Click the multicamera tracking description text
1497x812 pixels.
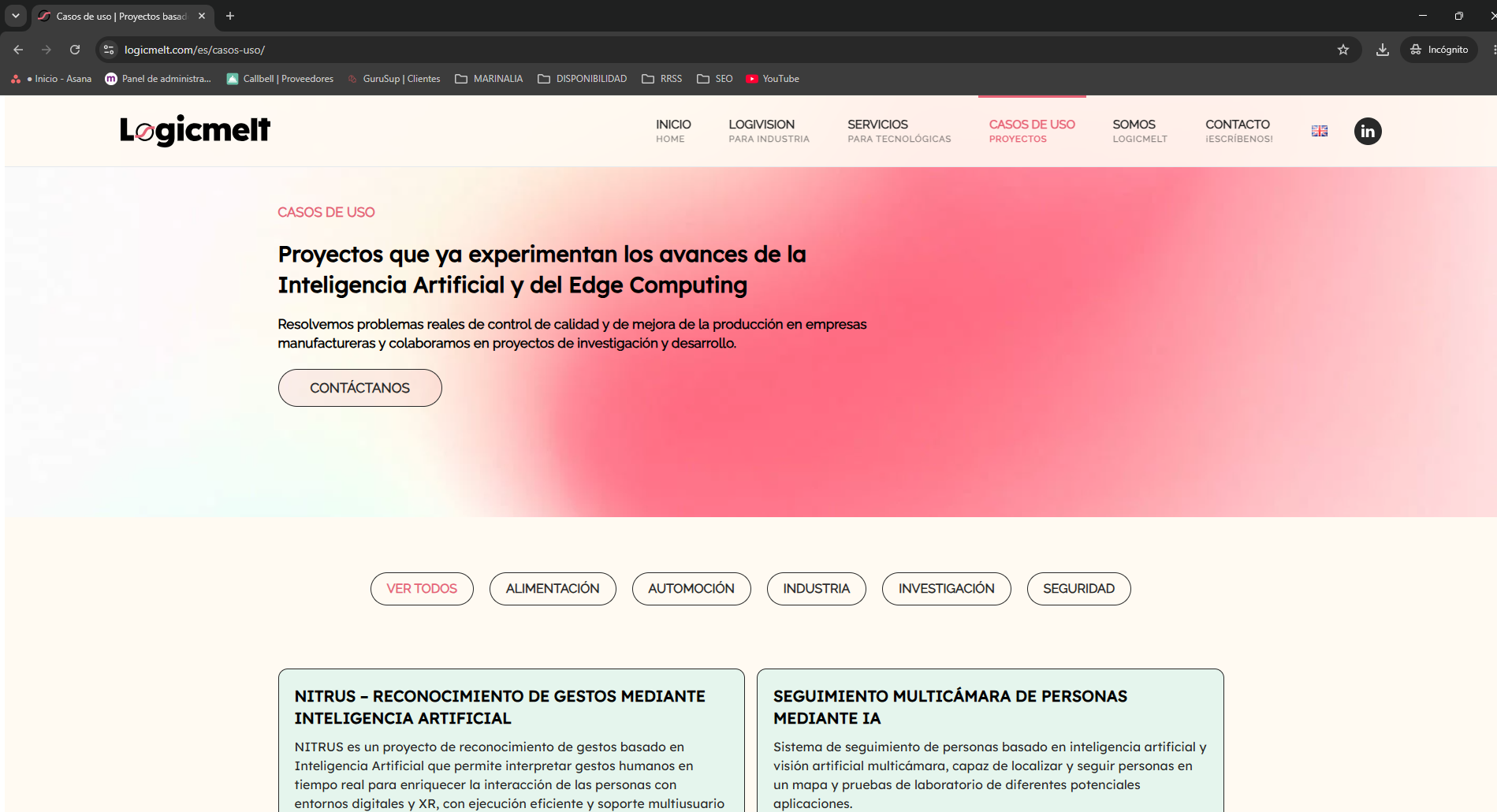pos(990,775)
